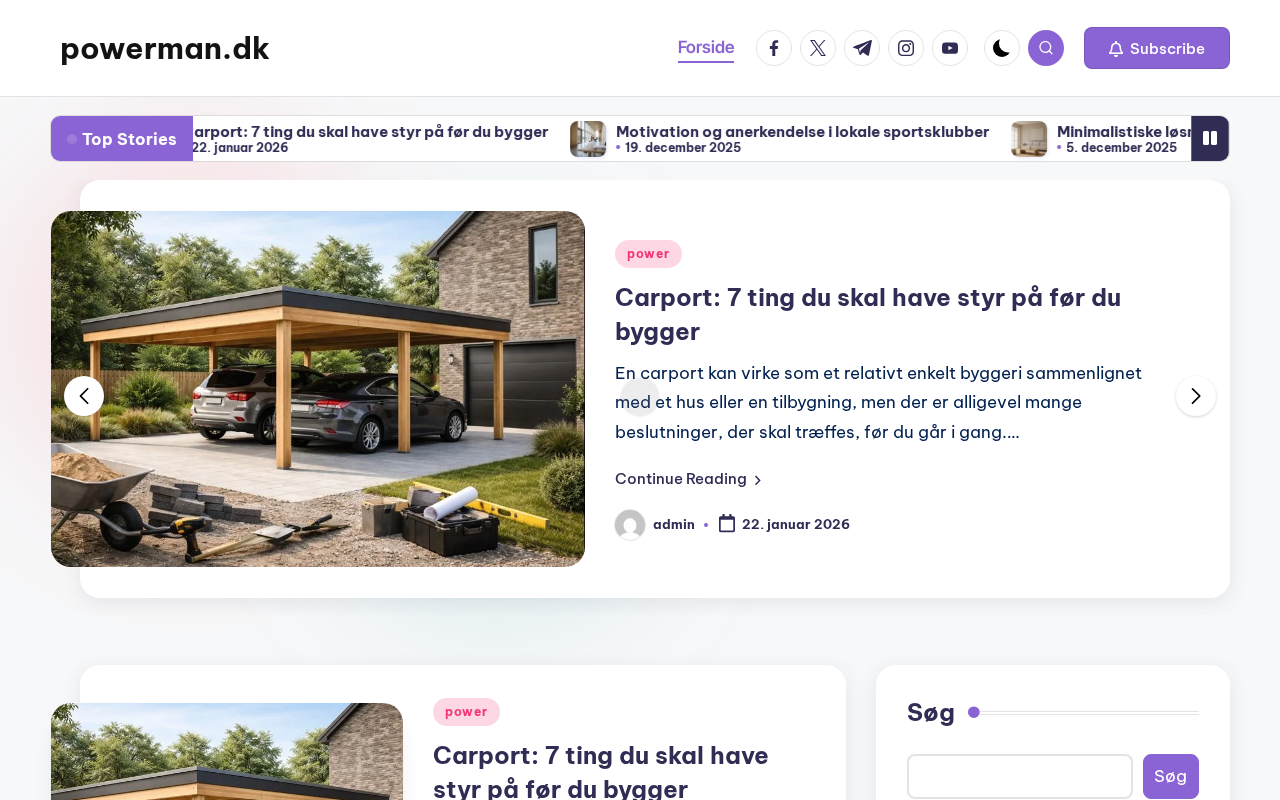Image resolution: width=1280 pixels, height=800 pixels.
Task: Open the Facebook social icon
Action: point(774,48)
